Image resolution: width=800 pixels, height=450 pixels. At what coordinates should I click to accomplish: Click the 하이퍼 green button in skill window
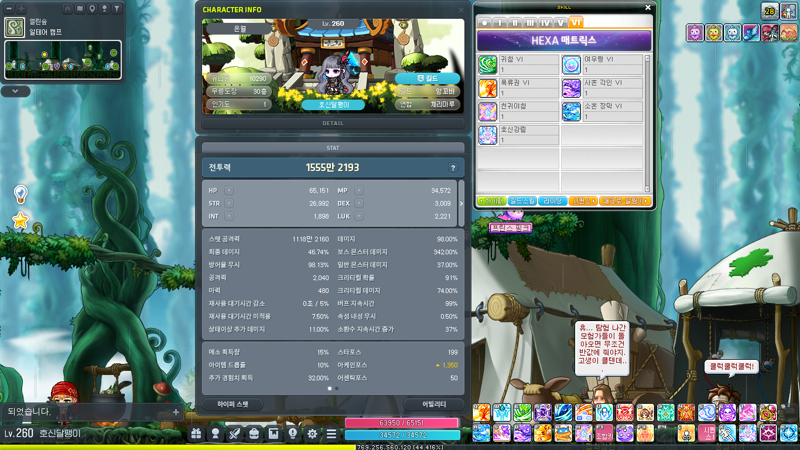pyautogui.click(x=491, y=201)
